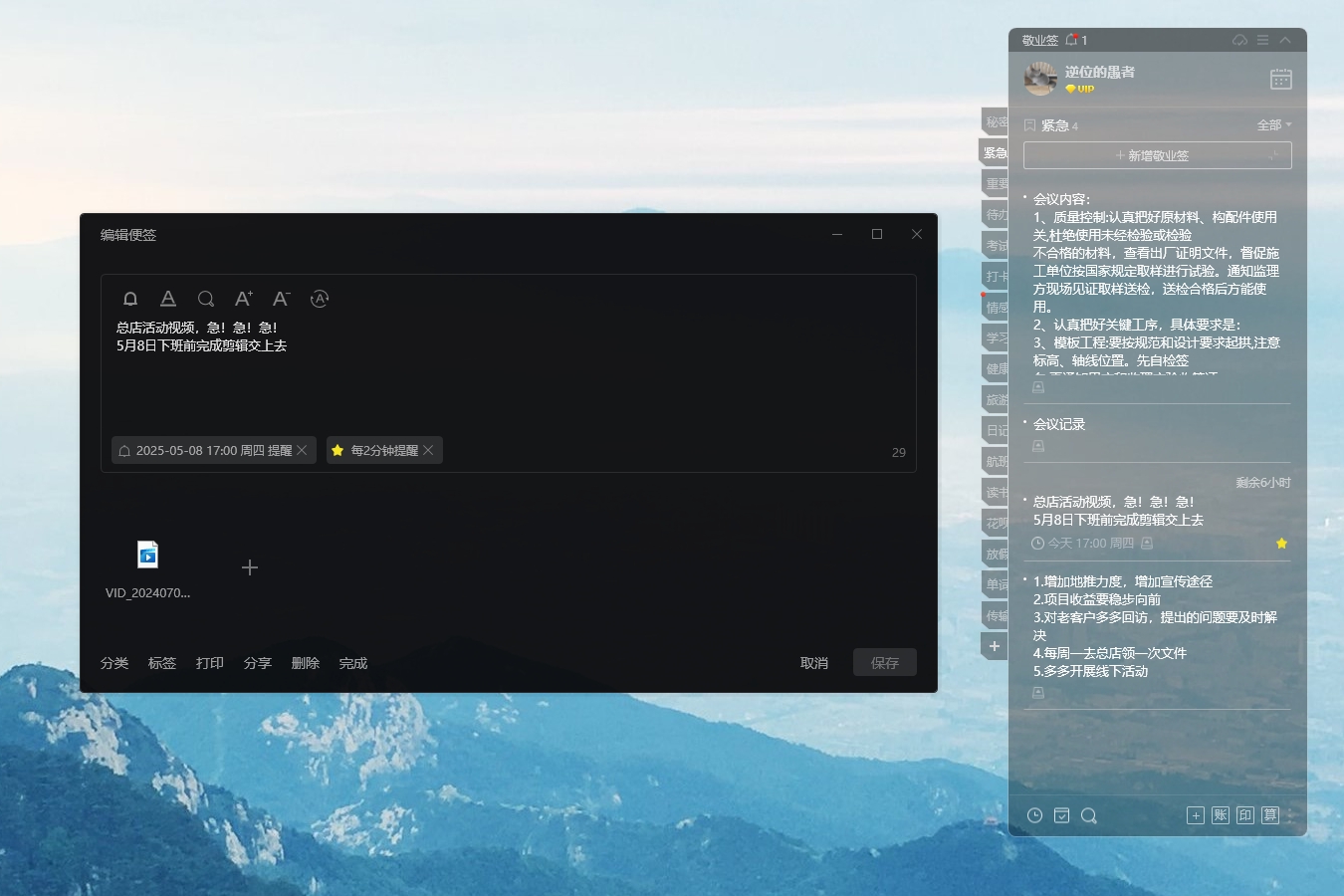Screen dimensions: 1344x896
Task: Decrease font size with the A- icon
Action: pyautogui.click(x=282, y=299)
